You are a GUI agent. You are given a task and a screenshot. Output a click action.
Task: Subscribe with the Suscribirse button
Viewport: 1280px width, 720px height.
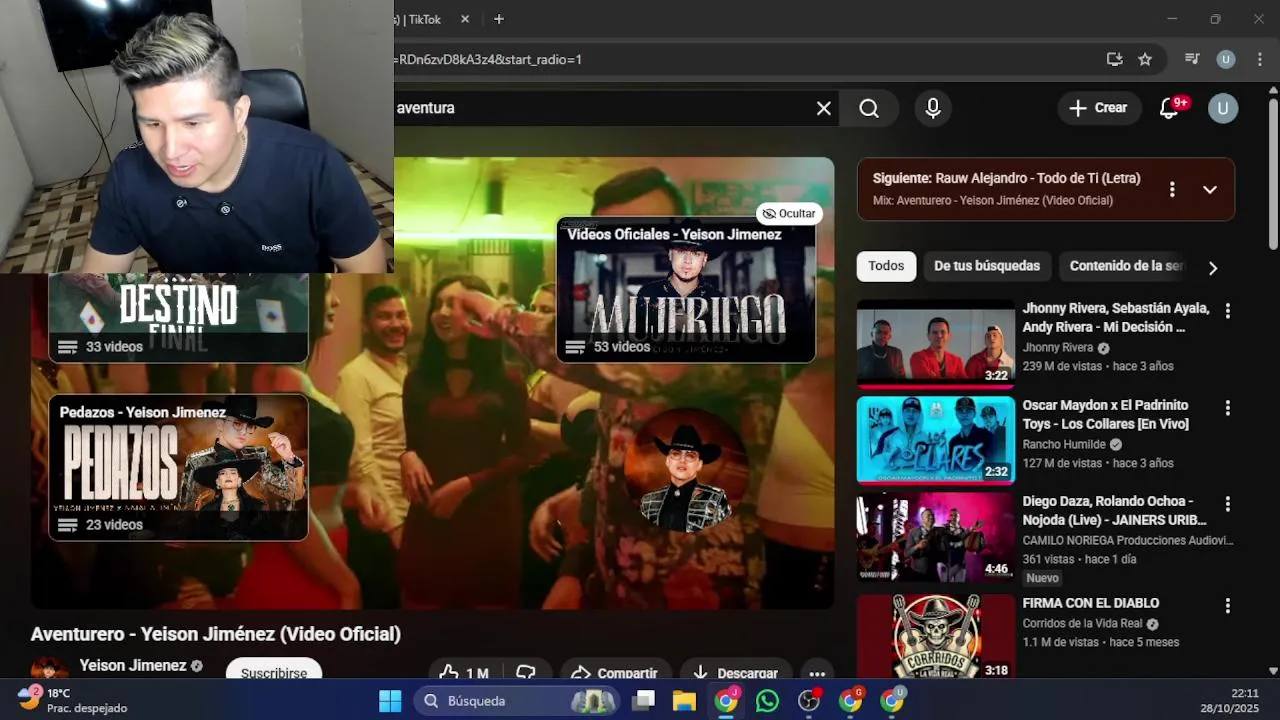click(x=274, y=670)
